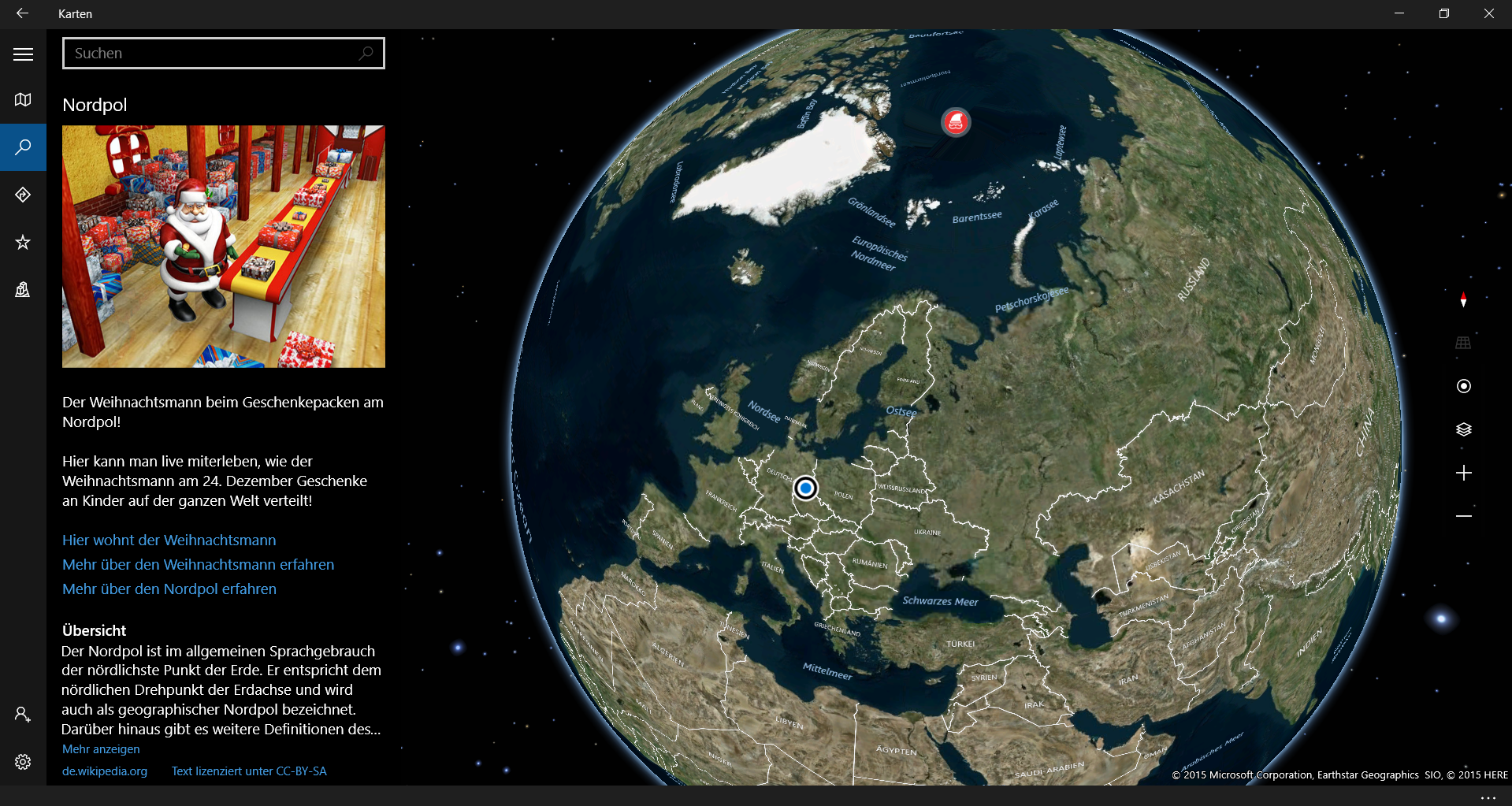Click the Santa pin on the globe
Image resolution: width=1512 pixels, height=806 pixels.
(x=956, y=122)
